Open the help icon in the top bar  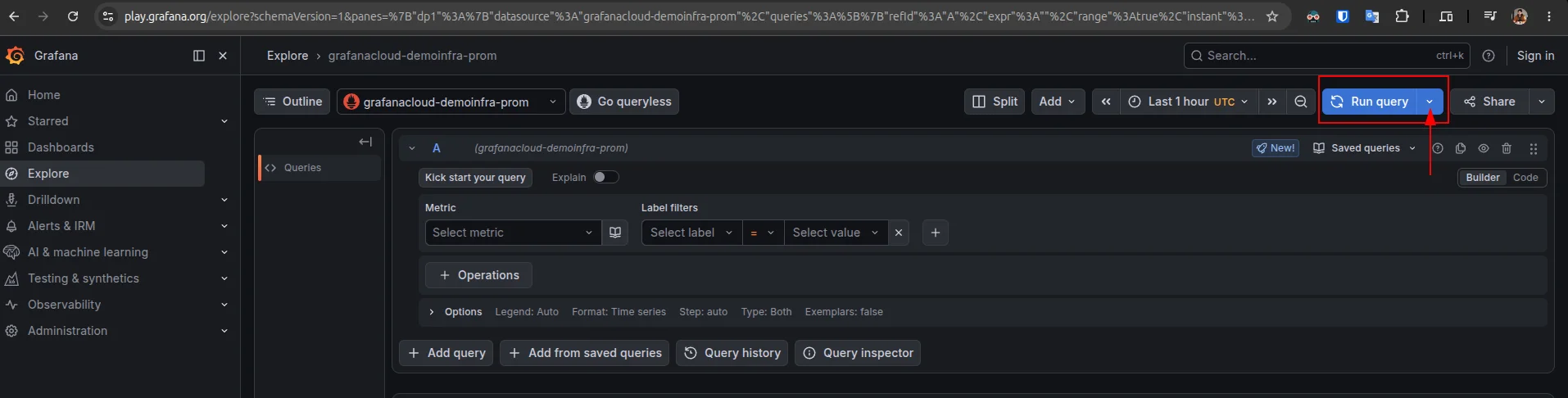pos(1489,56)
